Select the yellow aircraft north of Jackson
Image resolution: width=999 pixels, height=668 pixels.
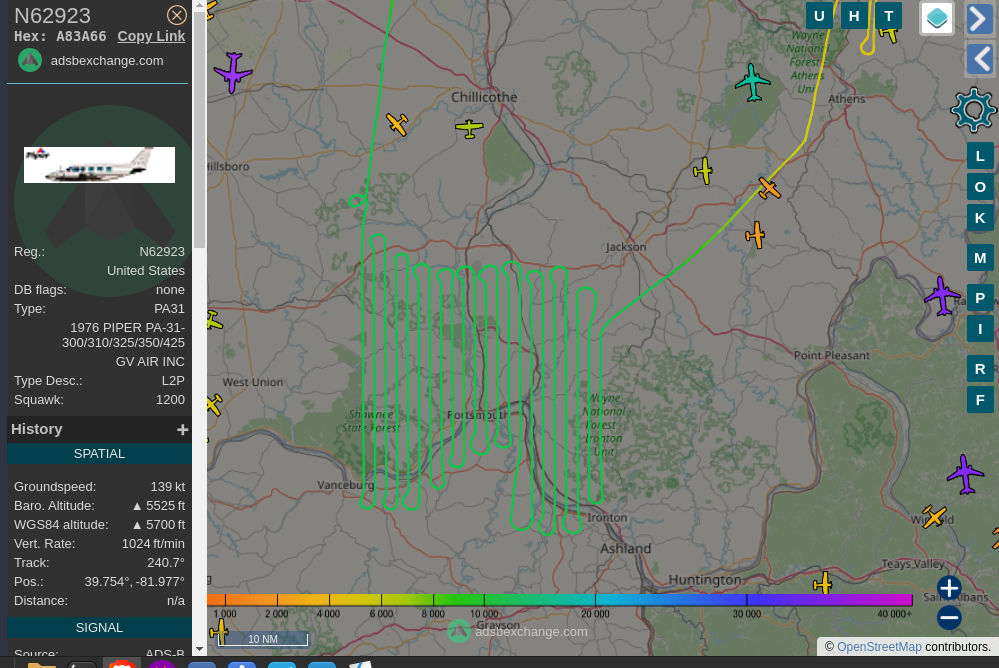703,171
